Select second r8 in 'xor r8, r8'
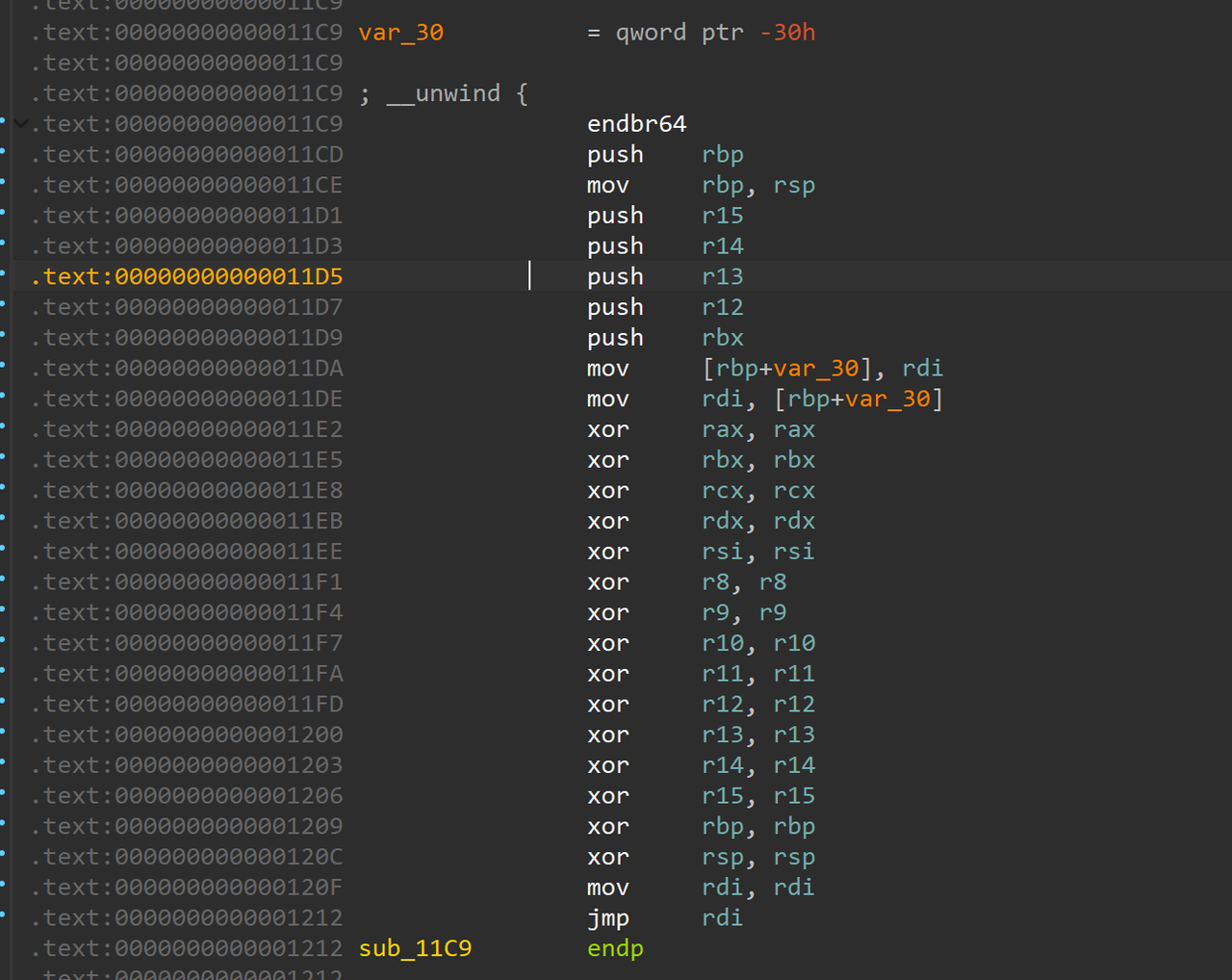The height and width of the screenshot is (980, 1232). pos(773,582)
